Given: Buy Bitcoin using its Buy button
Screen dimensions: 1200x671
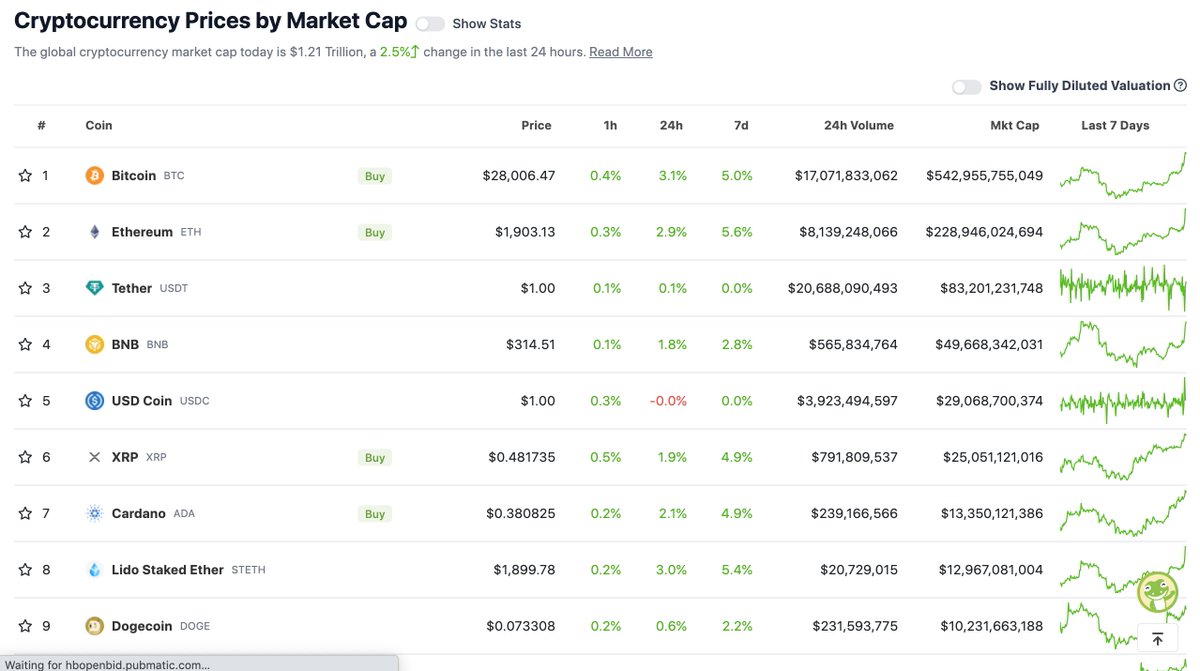Looking at the screenshot, I should pyautogui.click(x=375, y=176).
